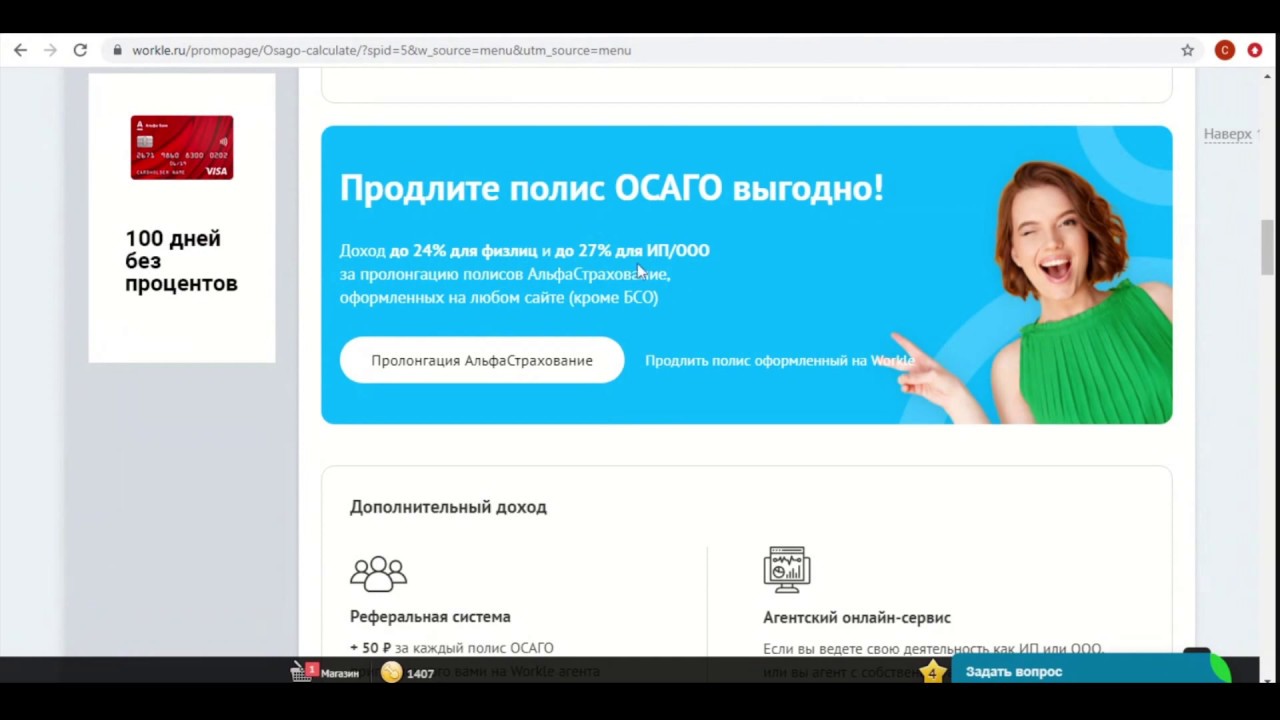Click the page vertical scrollbar thumb
The height and width of the screenshot is (720, 1280).
[x=1268, y=247]
